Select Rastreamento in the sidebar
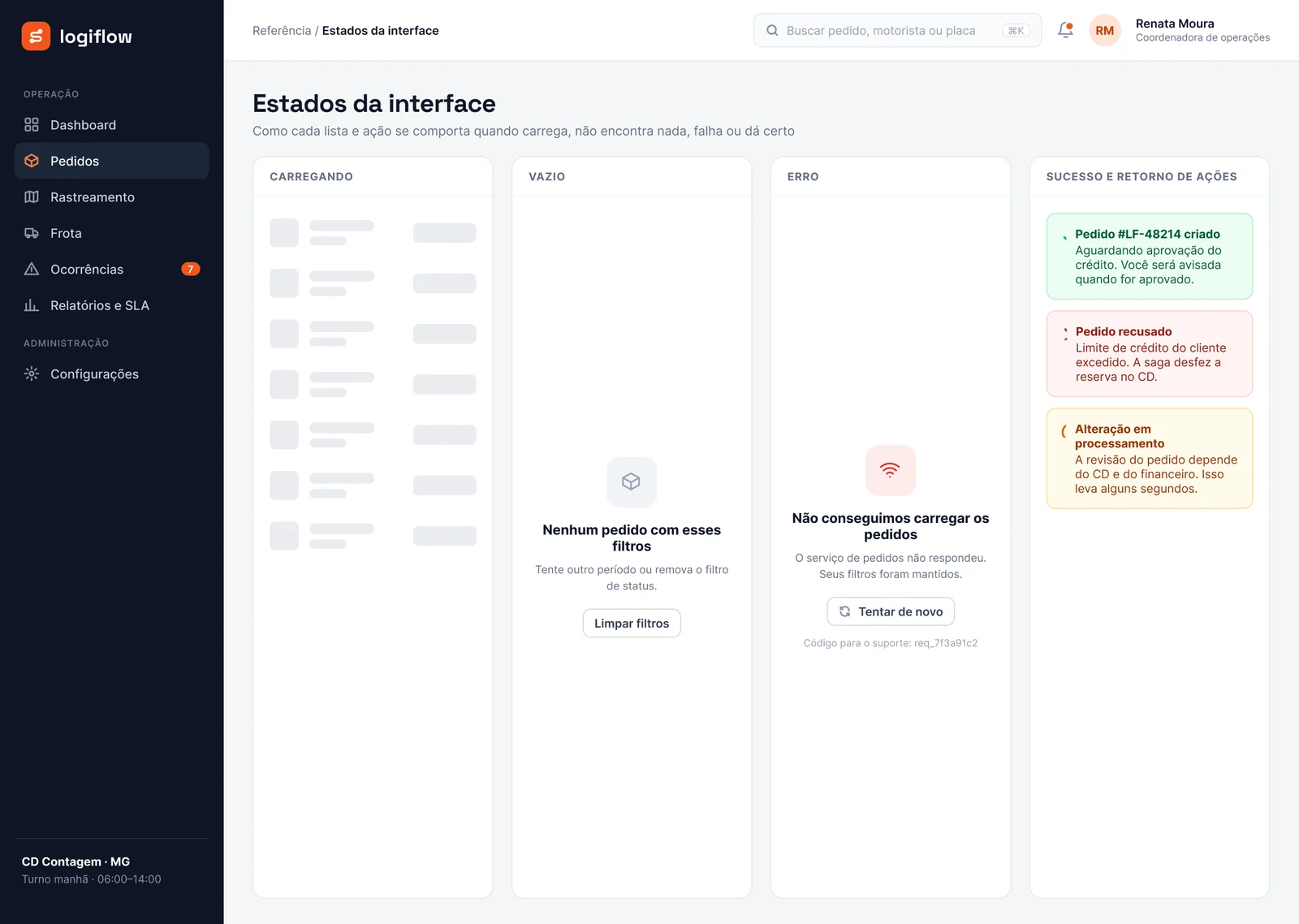 112,197
